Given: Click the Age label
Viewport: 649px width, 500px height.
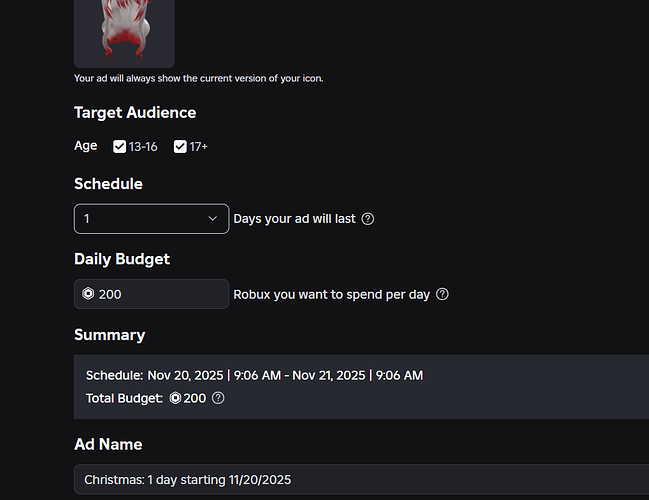Looking at the screenshot, I should pyautogui.click(x=86, y=146).
